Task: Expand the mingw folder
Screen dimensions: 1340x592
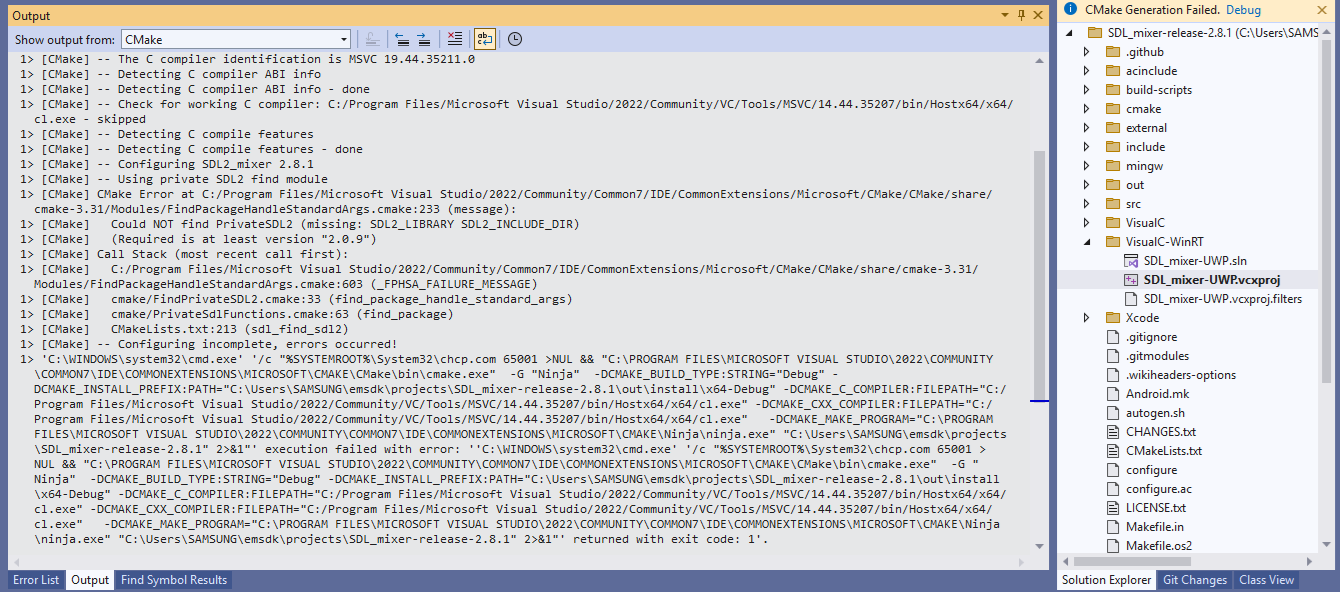Action: point(1087,166)
